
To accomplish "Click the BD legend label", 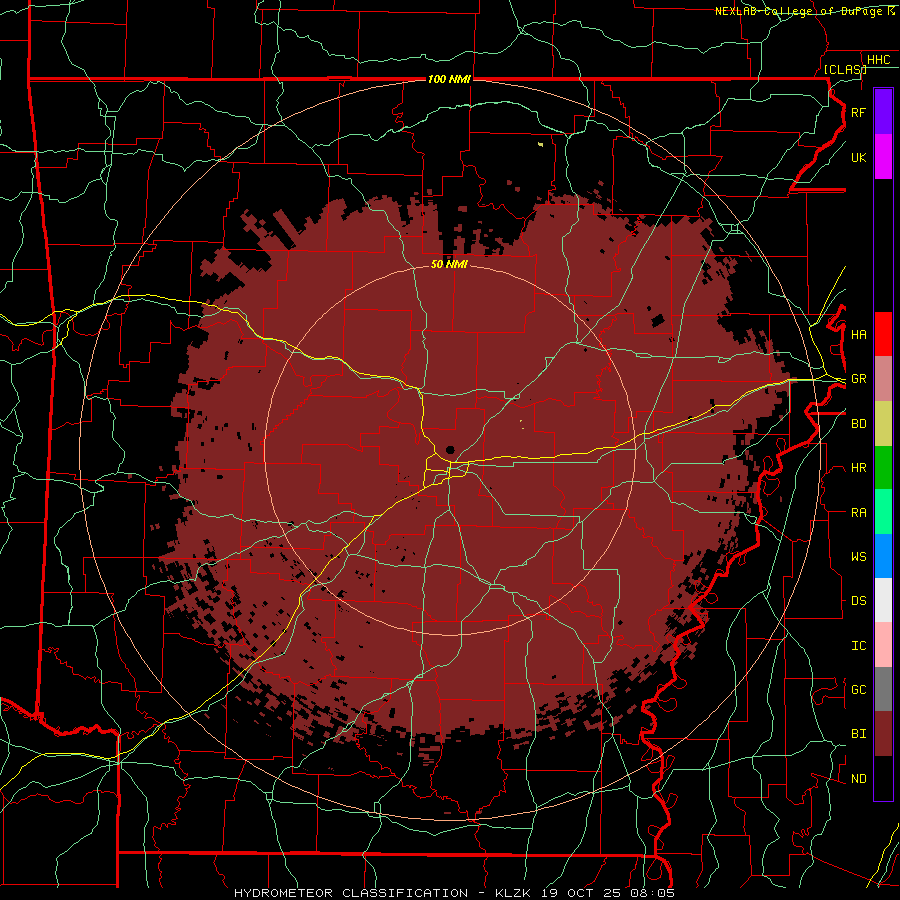I will (x=858, y=424).
